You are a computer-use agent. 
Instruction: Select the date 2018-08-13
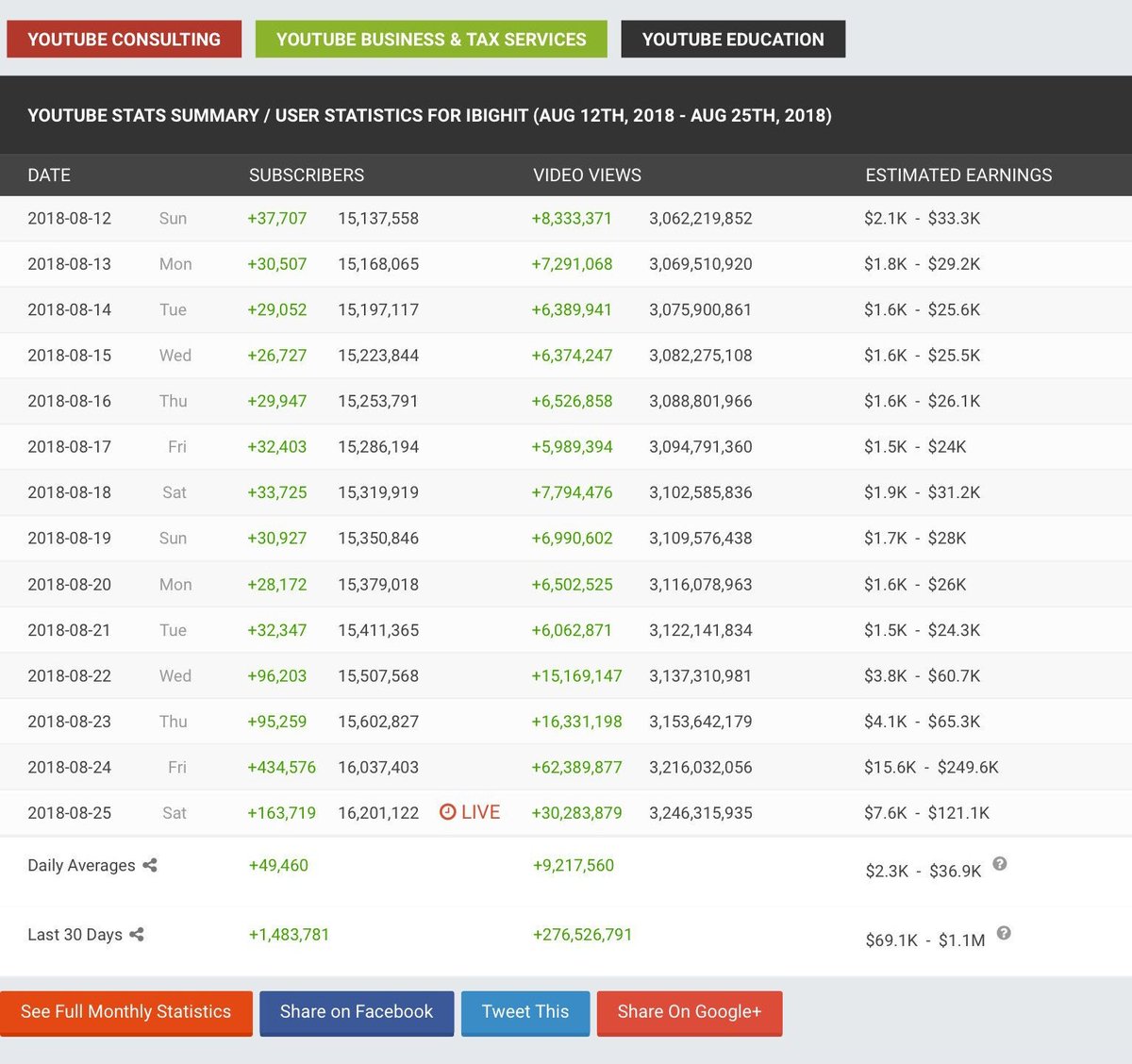tap(69, 264)
